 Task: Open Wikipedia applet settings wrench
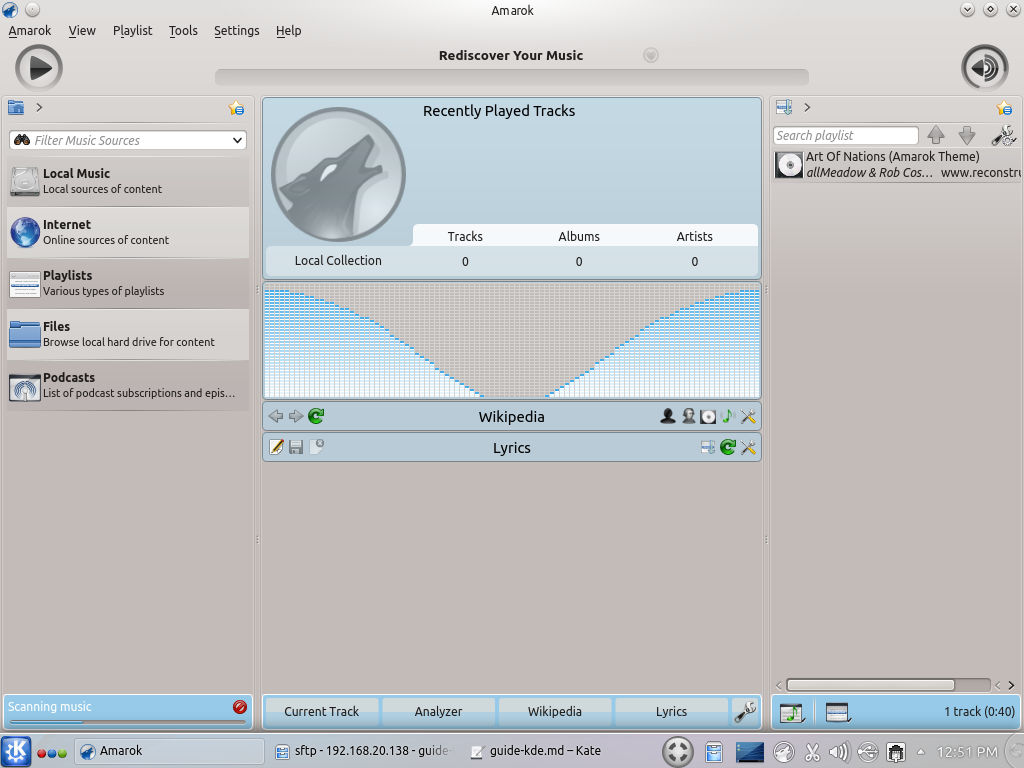[x=748, y=416]
